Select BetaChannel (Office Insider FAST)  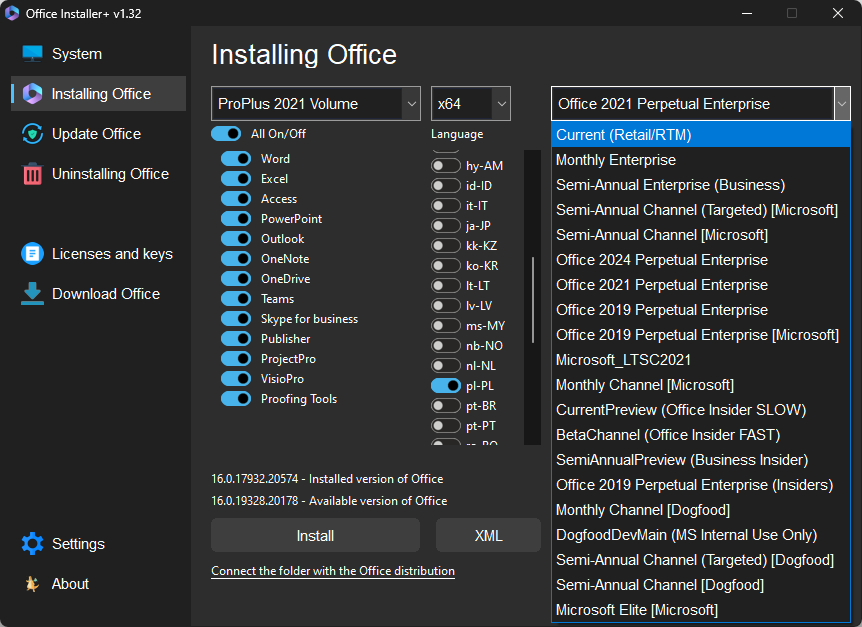tap(700, 435)
